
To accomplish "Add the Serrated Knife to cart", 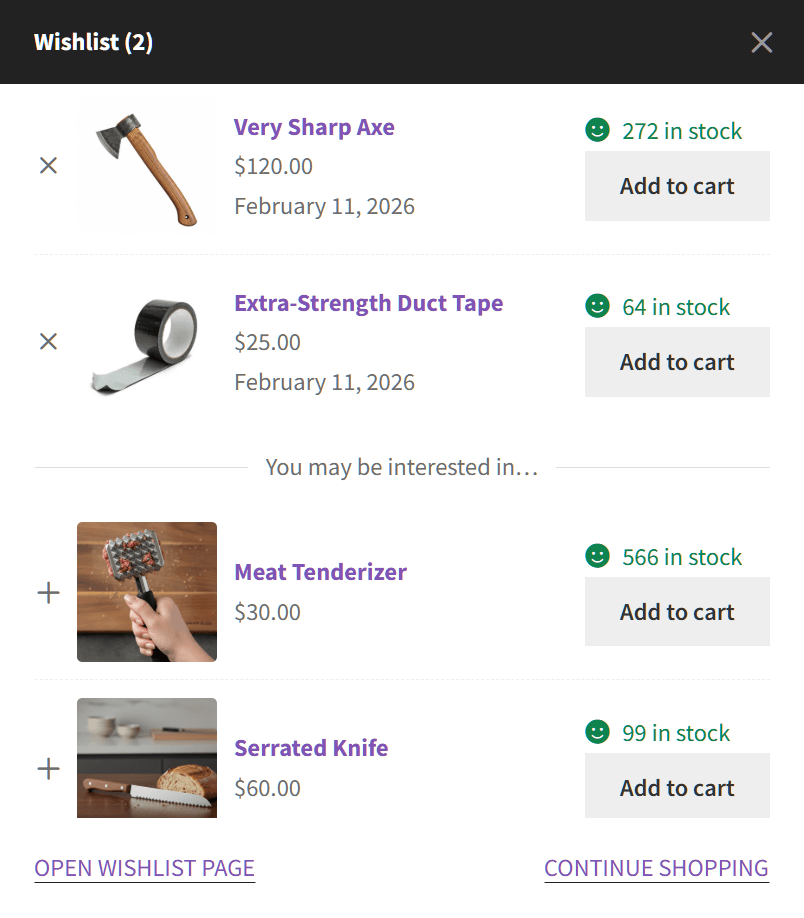I will [677, 786].
